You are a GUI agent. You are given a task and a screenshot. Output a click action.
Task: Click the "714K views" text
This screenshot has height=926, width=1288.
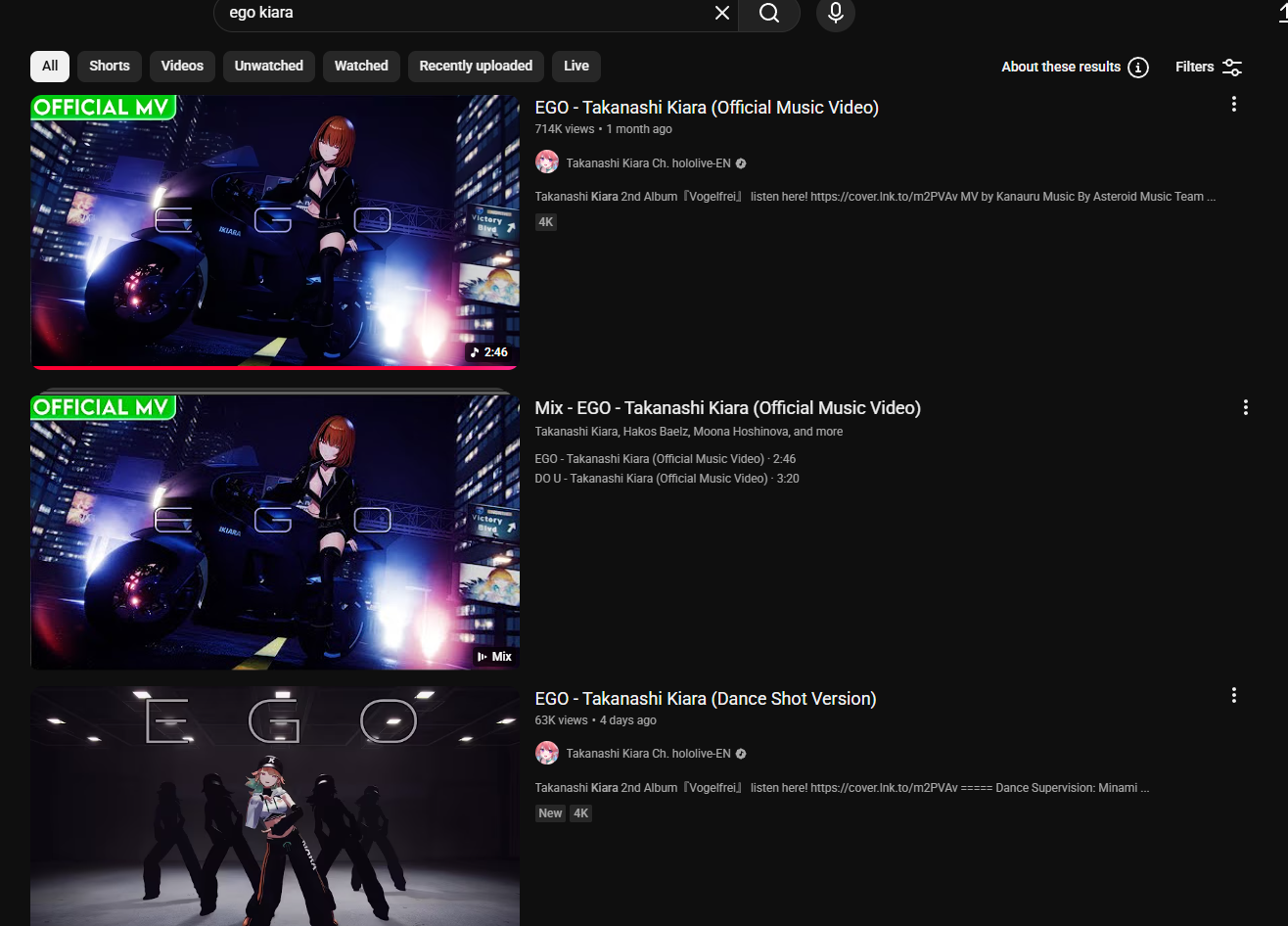click(x=565, y=129)
